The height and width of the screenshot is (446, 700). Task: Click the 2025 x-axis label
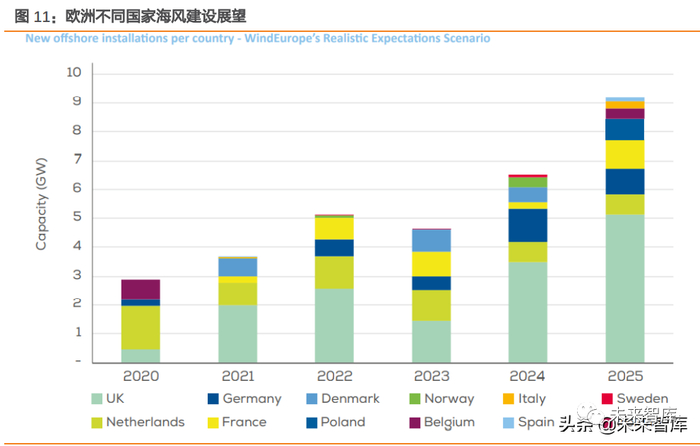[x=625, y=376]
